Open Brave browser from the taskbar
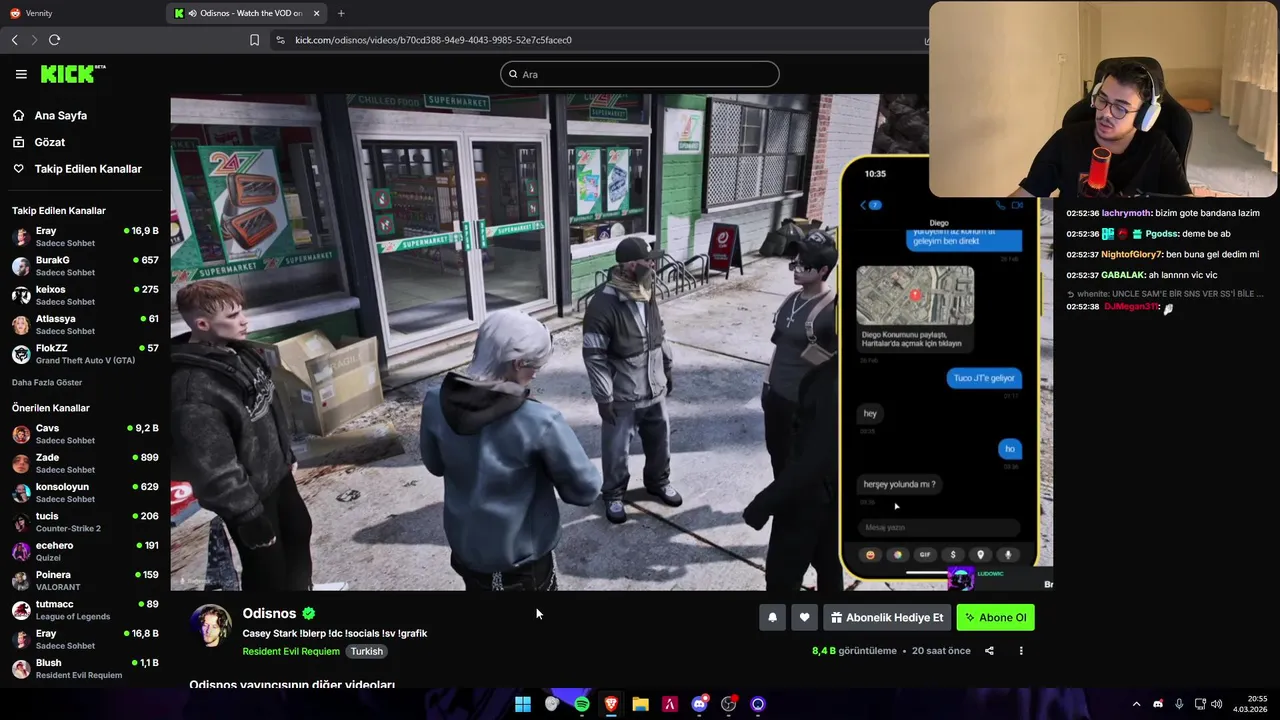 pyautogui.click(x=611, y=704)
